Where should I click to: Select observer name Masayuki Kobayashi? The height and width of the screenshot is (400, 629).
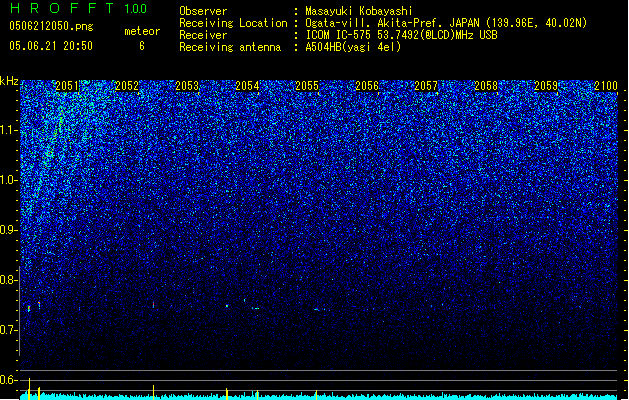pyautogui.click(x=359, y=11)
